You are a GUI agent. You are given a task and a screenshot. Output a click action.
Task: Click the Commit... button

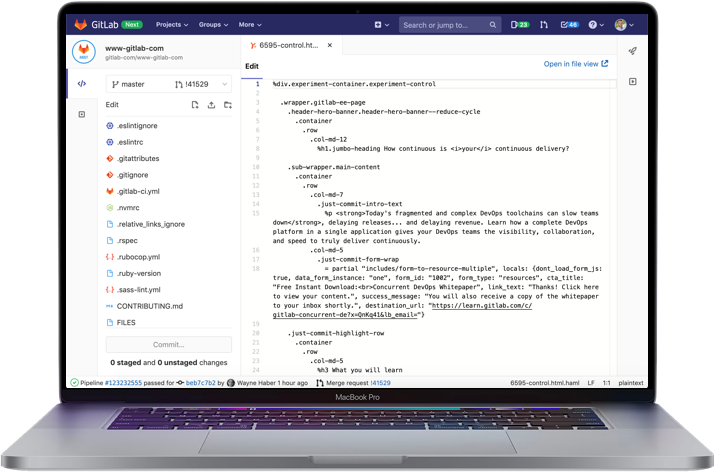pos(168,345)
